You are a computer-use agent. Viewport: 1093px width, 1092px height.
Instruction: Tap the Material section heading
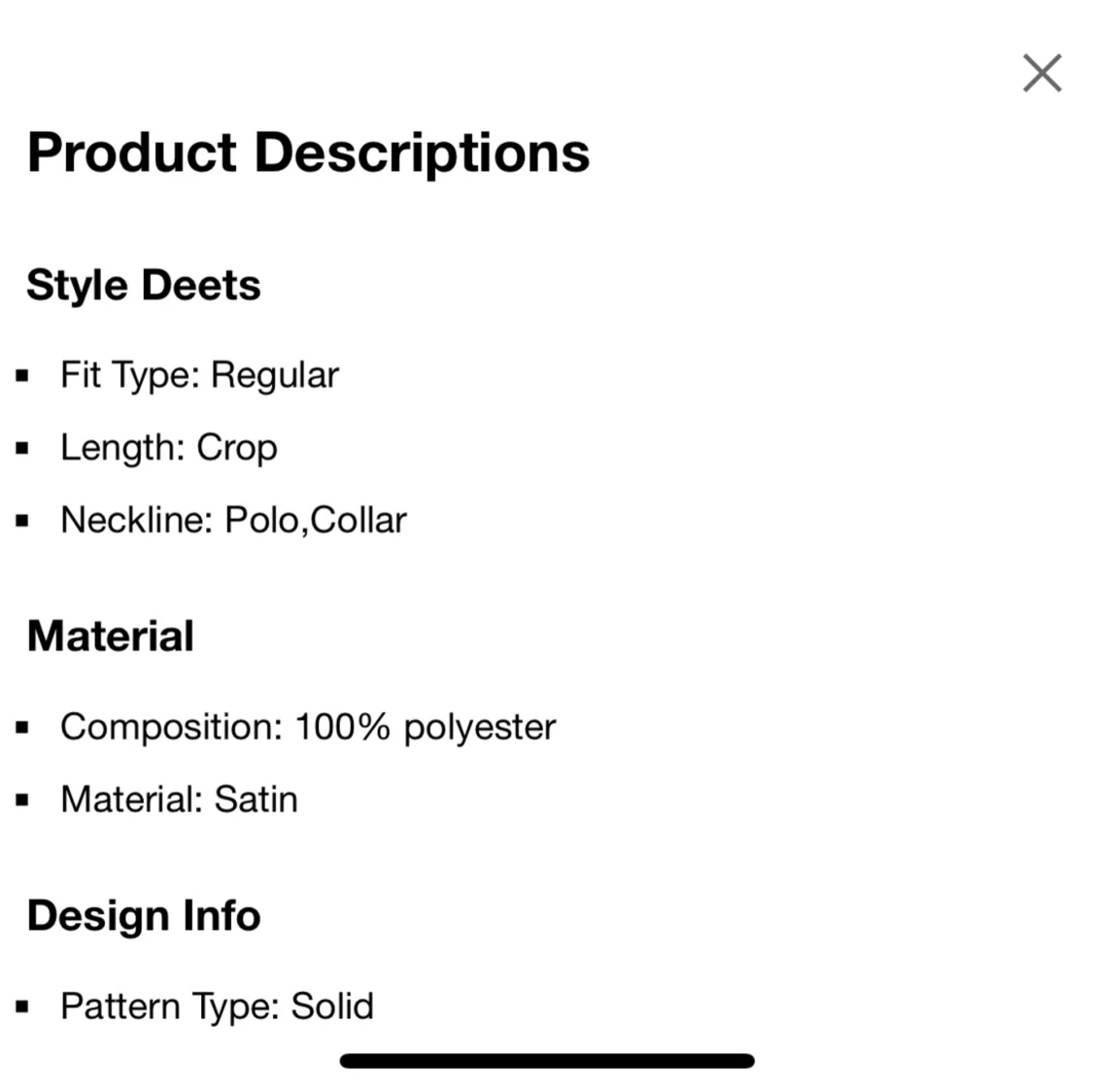(x=110, y=636)
